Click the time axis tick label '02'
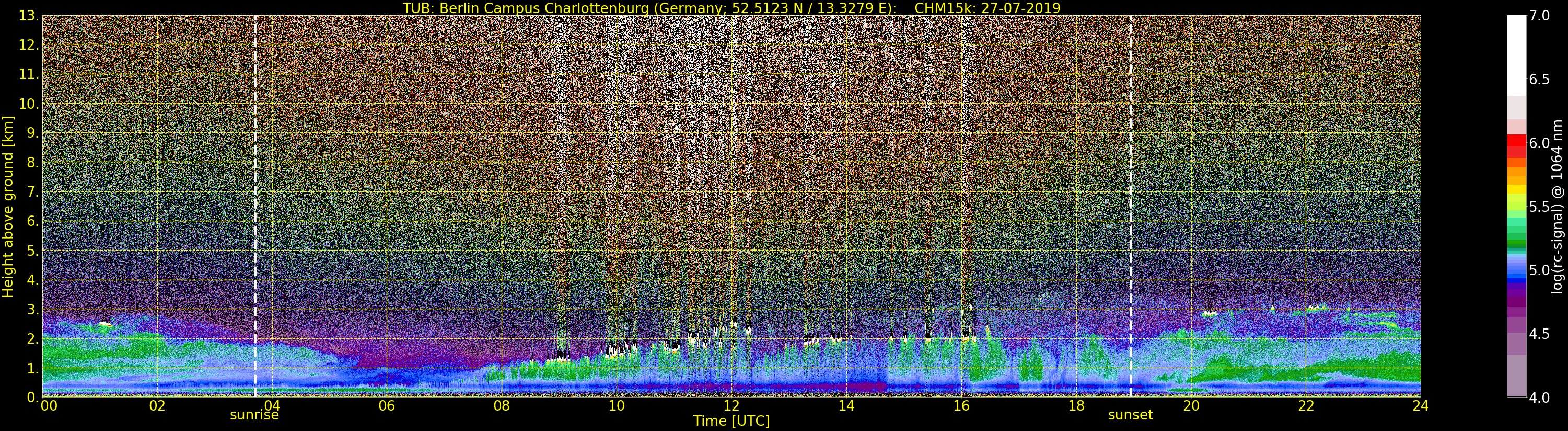 pyautogui.click(x=157, y=406)
